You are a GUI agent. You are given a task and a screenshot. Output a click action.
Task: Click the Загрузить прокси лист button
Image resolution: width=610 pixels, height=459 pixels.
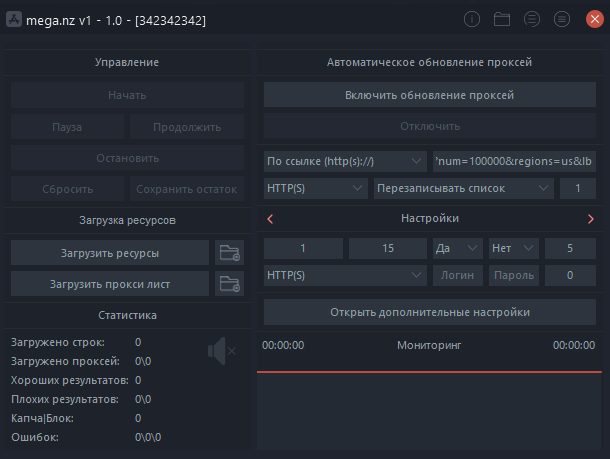[x=110, y=284]
